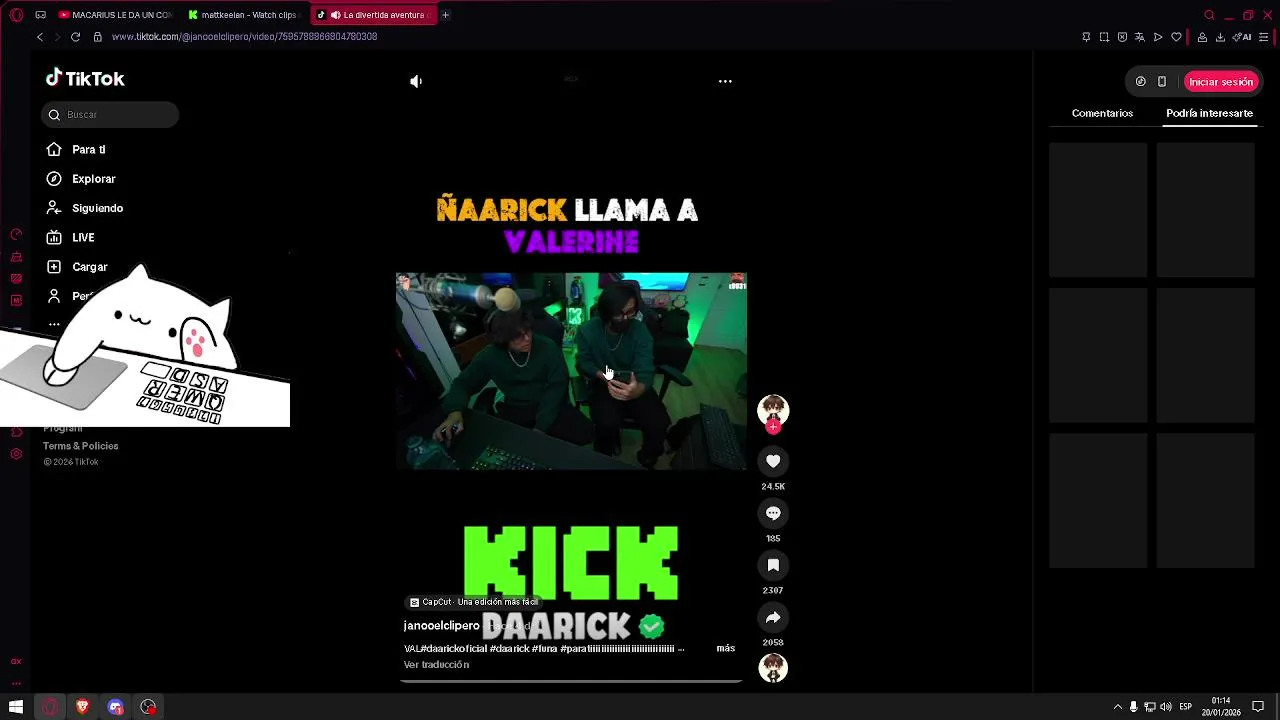Open the sidebar settings gear icon
The width and height of the screenshot is (1280, 720).
[16, 454]
